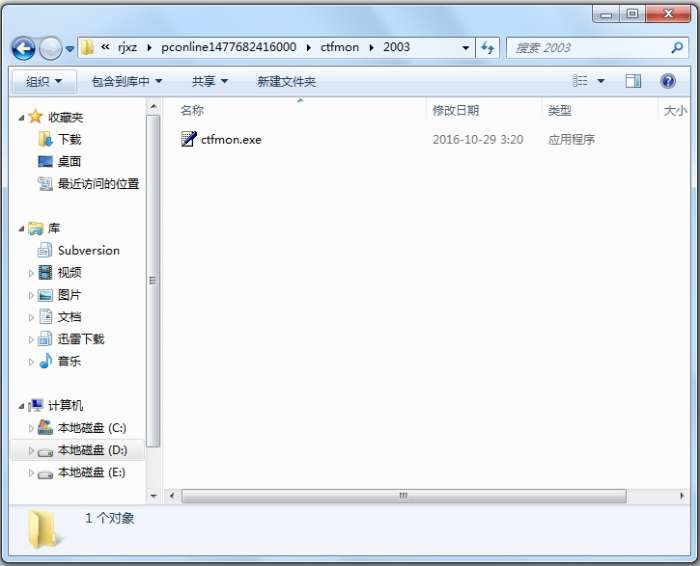This screenshot has height=566, width=700.
Task: Sort by 类型 column header
Action: (560, 110)
